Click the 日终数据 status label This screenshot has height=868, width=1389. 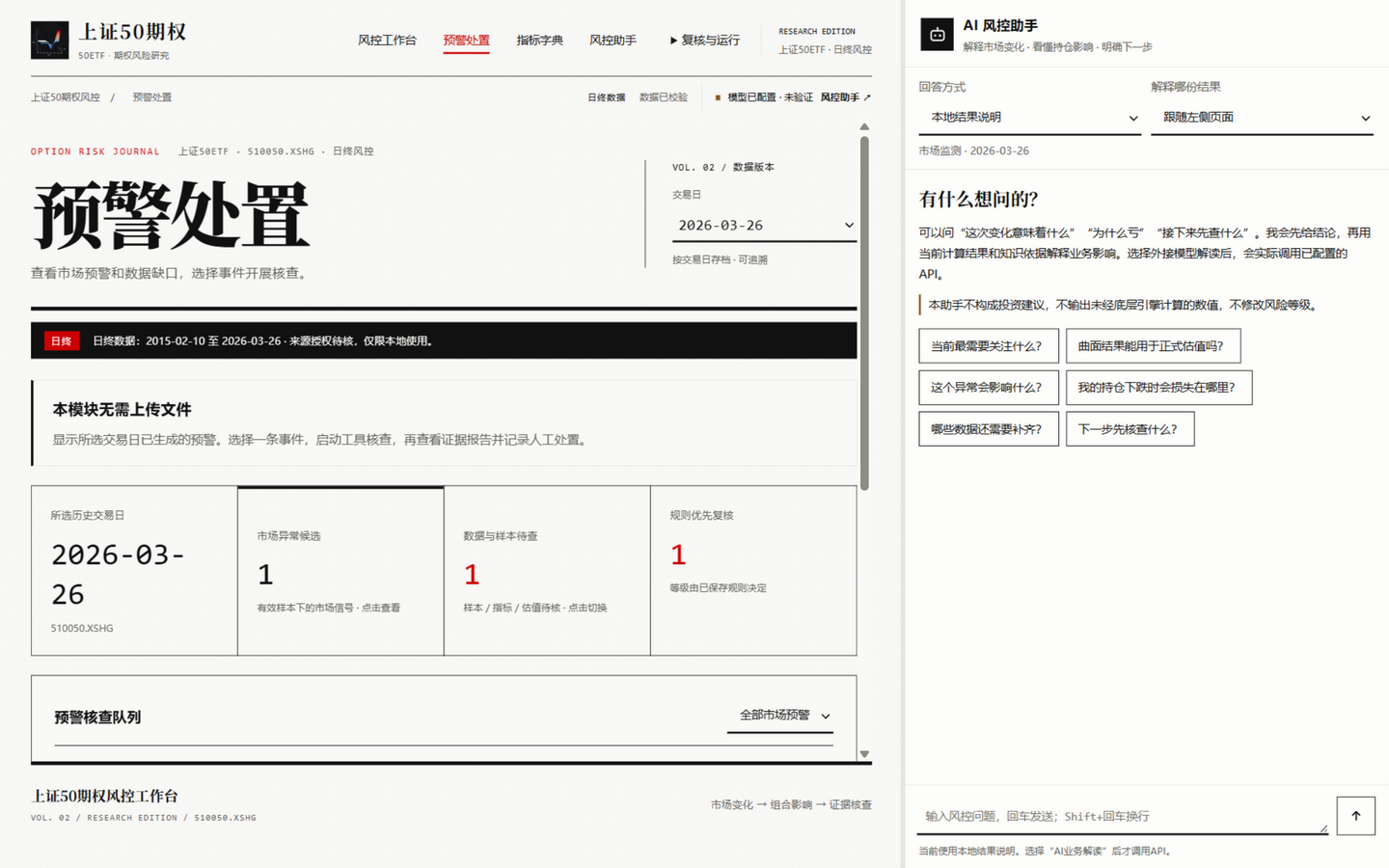click(607, 97)
